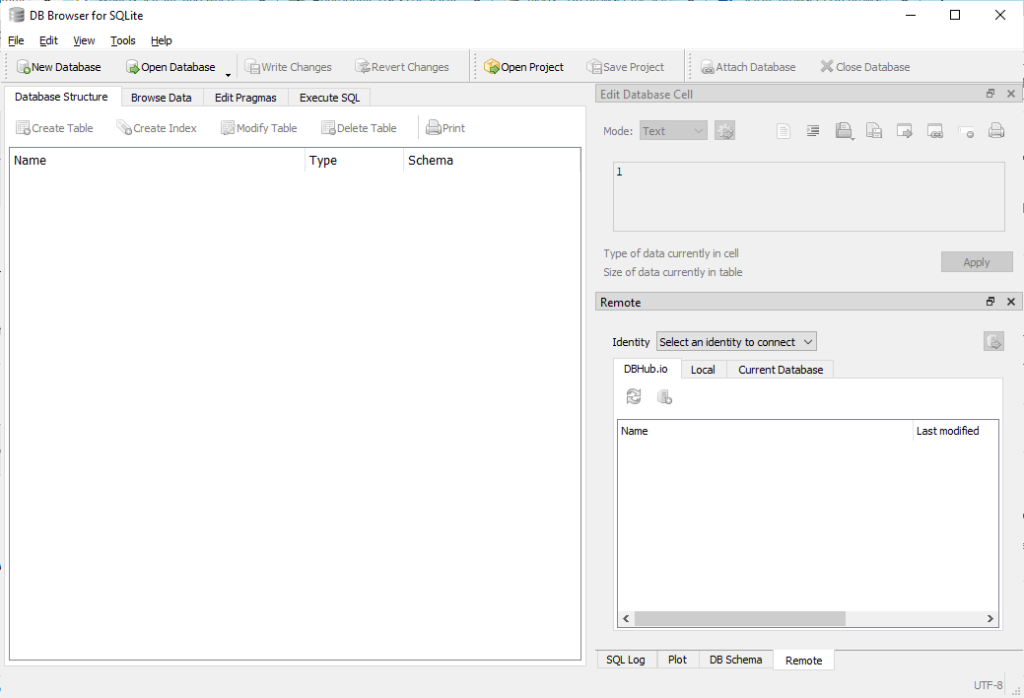The image size is (1024, 698).
Task: Click the printer icon in Edit Database Cell
Action: click(996, 131)
